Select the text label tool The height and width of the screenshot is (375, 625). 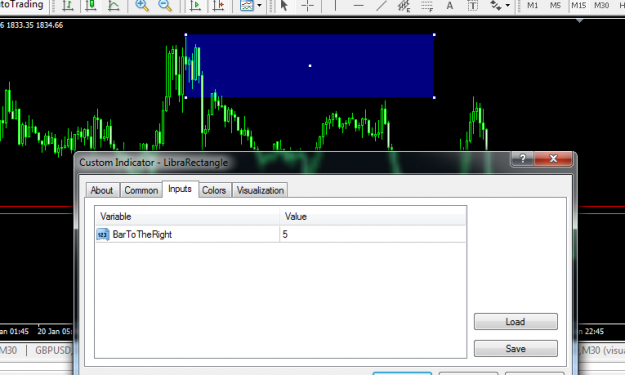[473, 6]
